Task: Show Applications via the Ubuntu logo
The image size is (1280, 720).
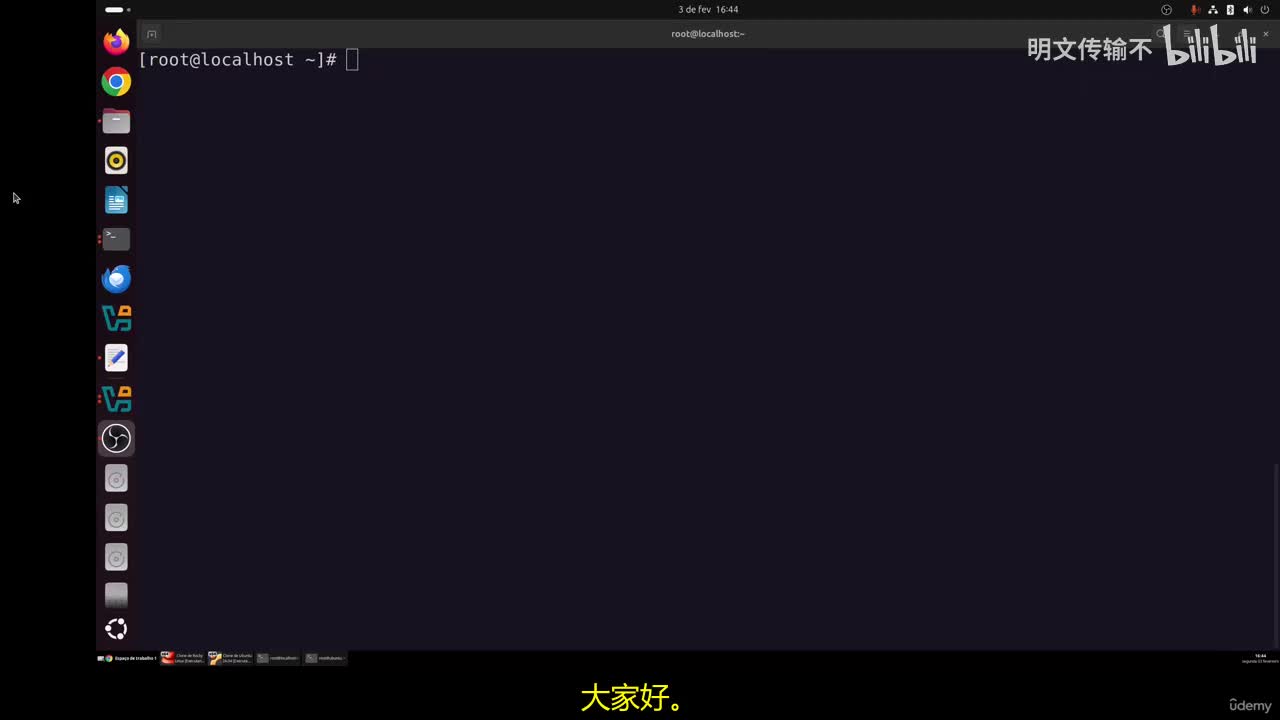Action: (x=116, y=629)
